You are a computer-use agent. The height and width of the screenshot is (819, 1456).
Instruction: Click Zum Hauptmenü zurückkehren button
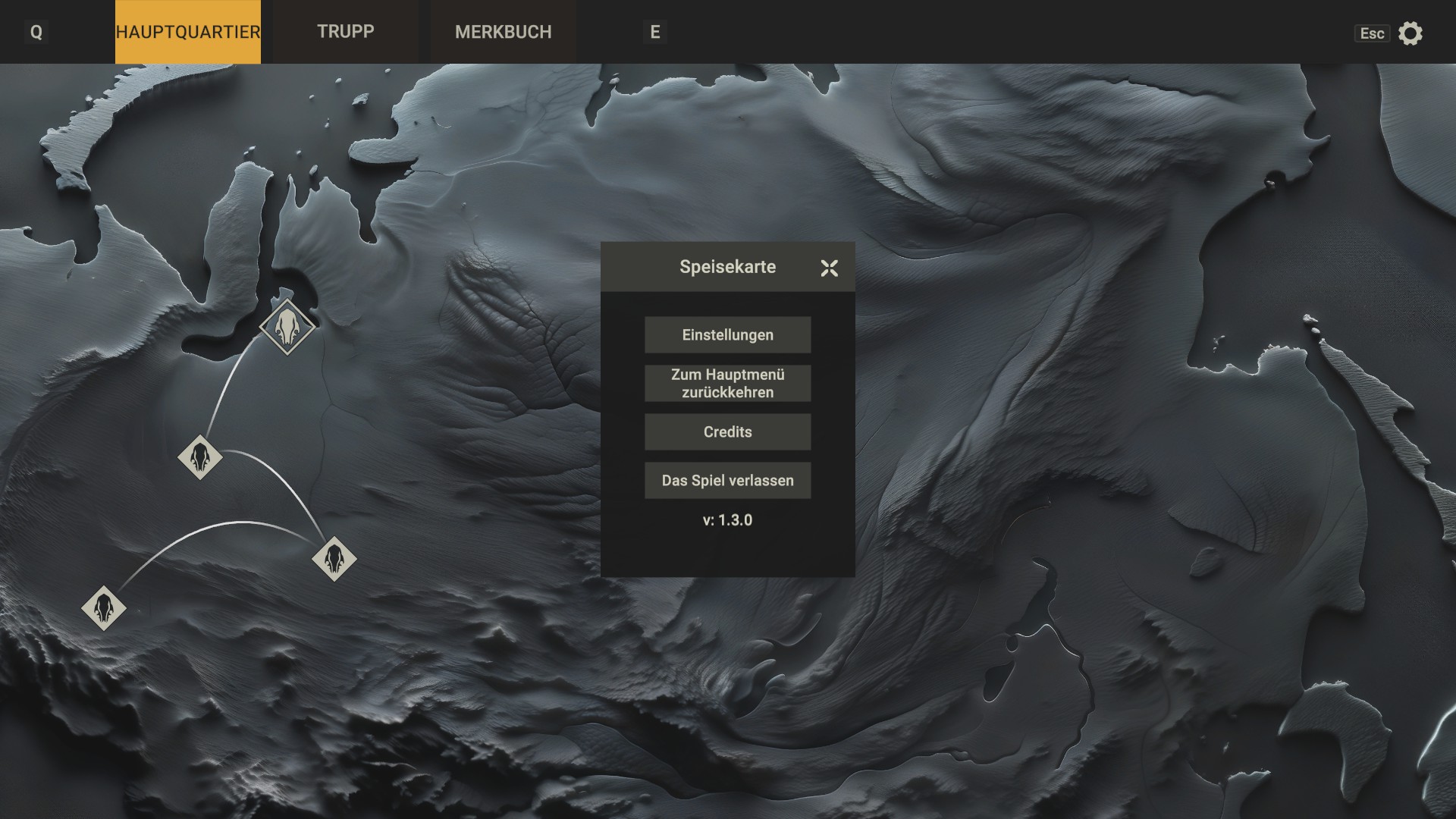pyautogui.click(x=727, y=383)
